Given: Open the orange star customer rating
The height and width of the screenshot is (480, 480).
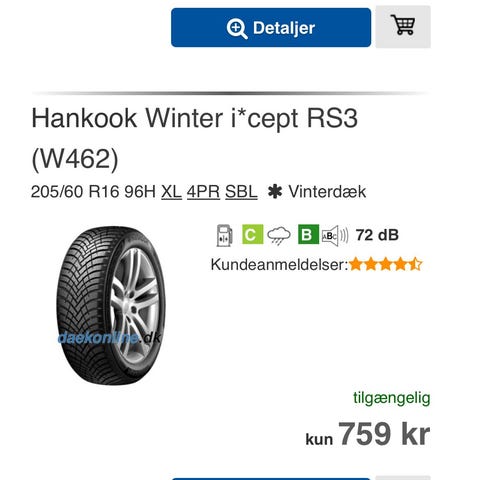Looking at the screenshot, I should coord(385,264).
